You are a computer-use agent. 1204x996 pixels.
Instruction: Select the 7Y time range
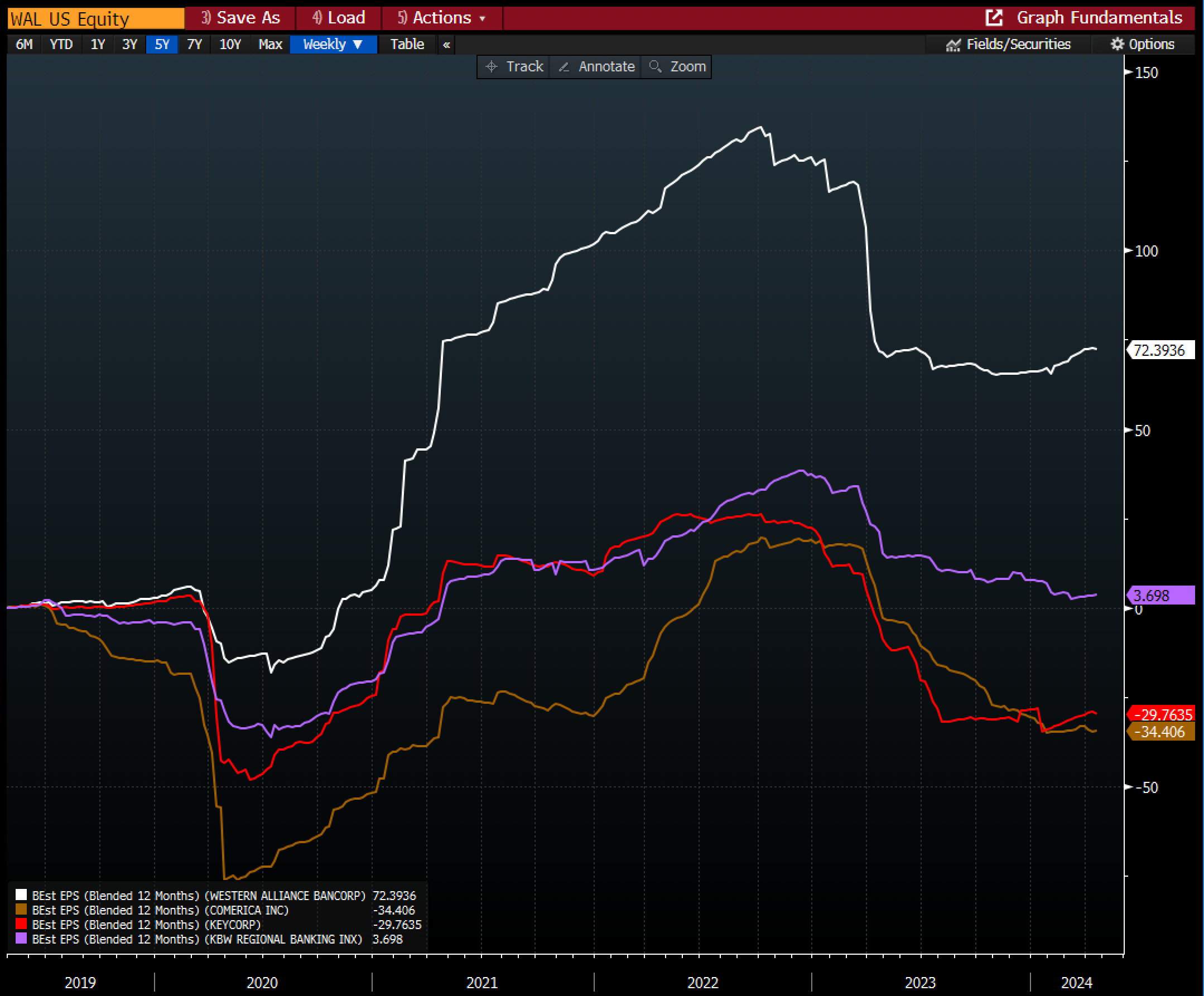194,45
